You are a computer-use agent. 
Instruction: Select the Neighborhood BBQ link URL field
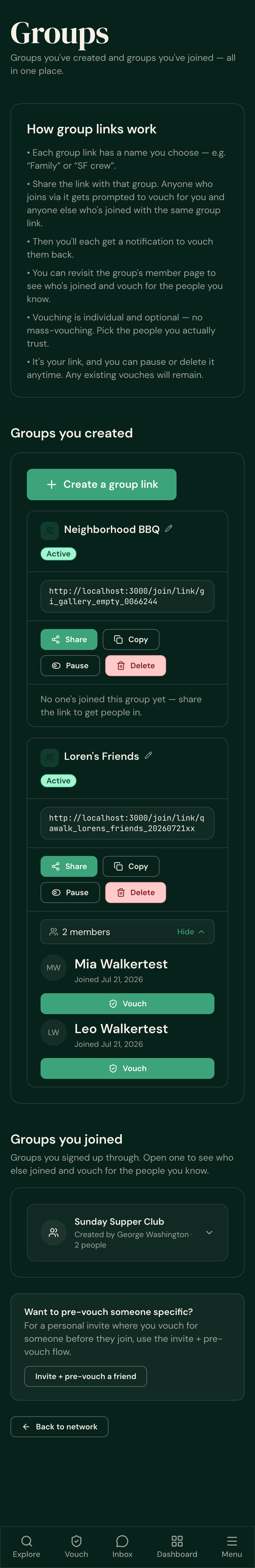click(127, 596)
